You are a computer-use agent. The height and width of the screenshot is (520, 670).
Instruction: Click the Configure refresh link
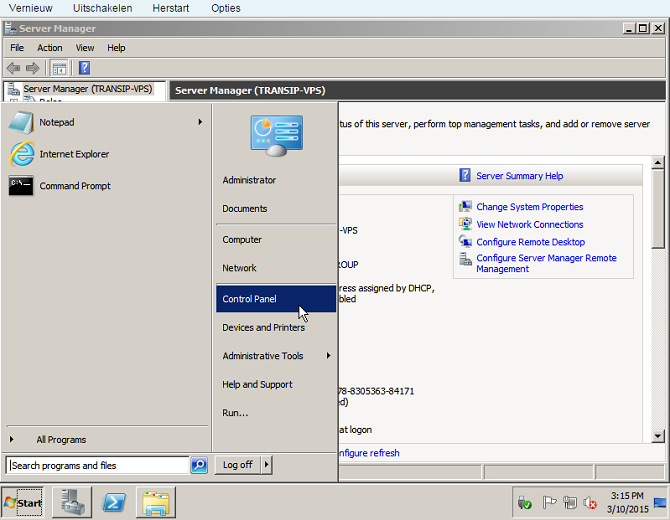click(x=369, y=453)
